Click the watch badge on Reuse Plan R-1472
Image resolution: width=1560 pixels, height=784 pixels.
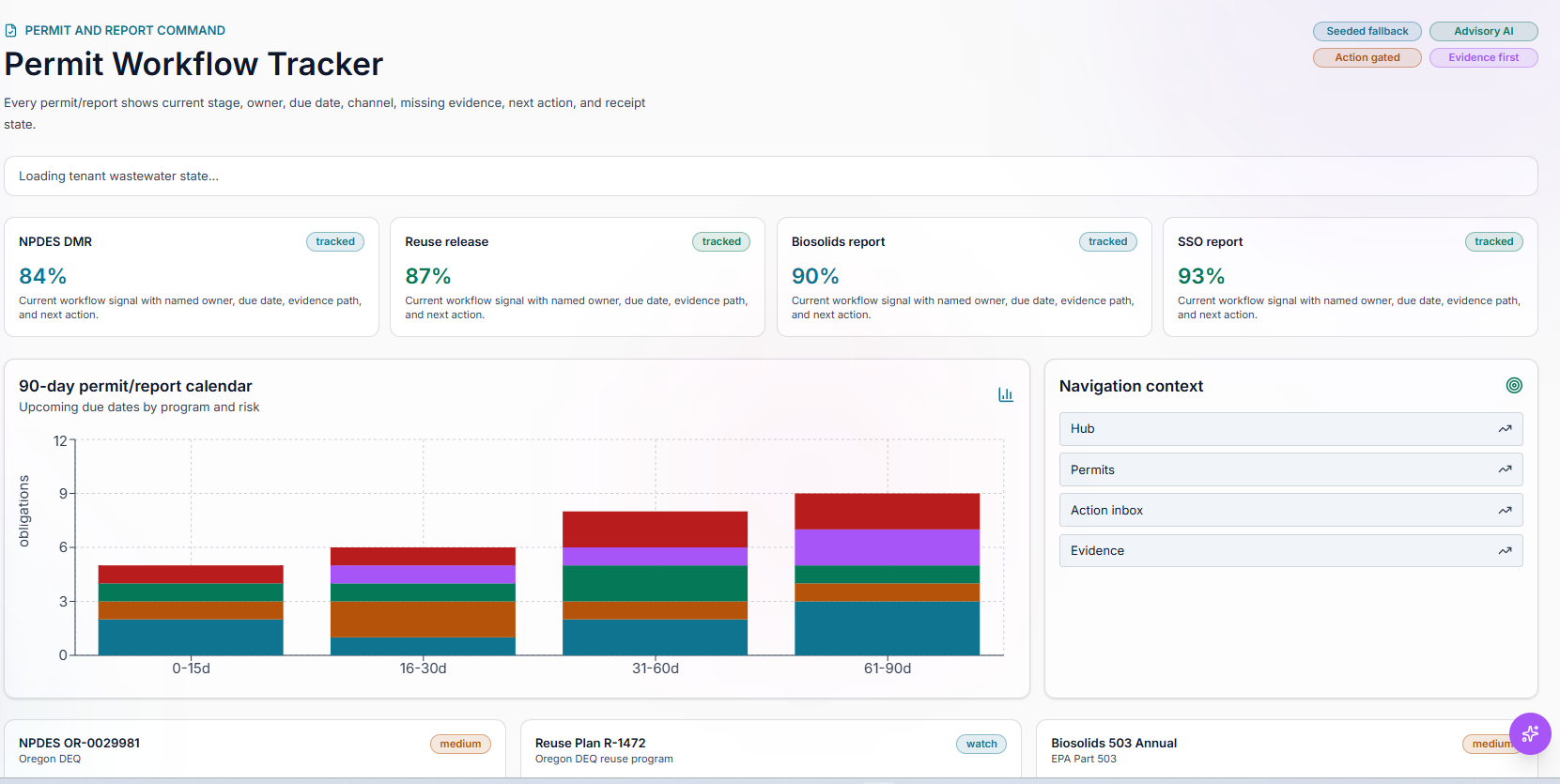click(x=981, y=744)
